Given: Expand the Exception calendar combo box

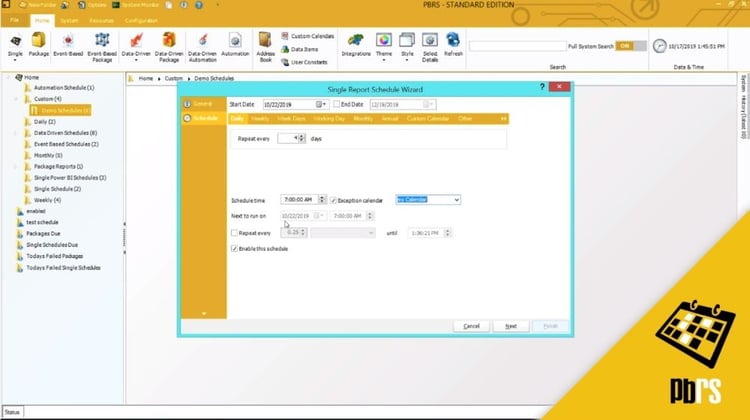Looking at the screenshot, I should click(x=456, y=200).
